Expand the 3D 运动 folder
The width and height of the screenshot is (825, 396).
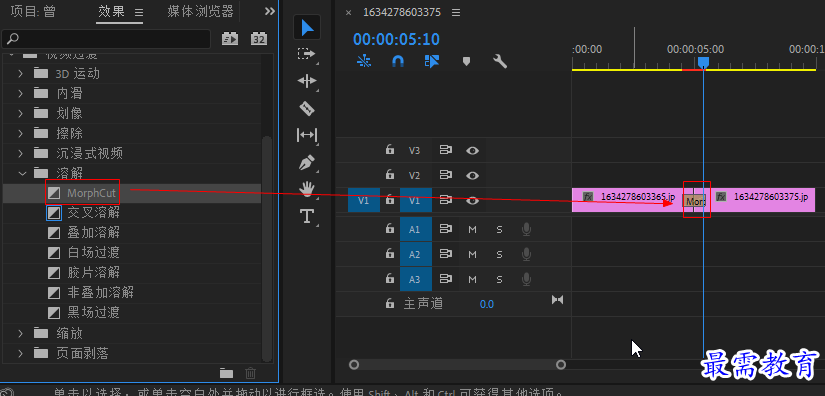click(21, 74)
